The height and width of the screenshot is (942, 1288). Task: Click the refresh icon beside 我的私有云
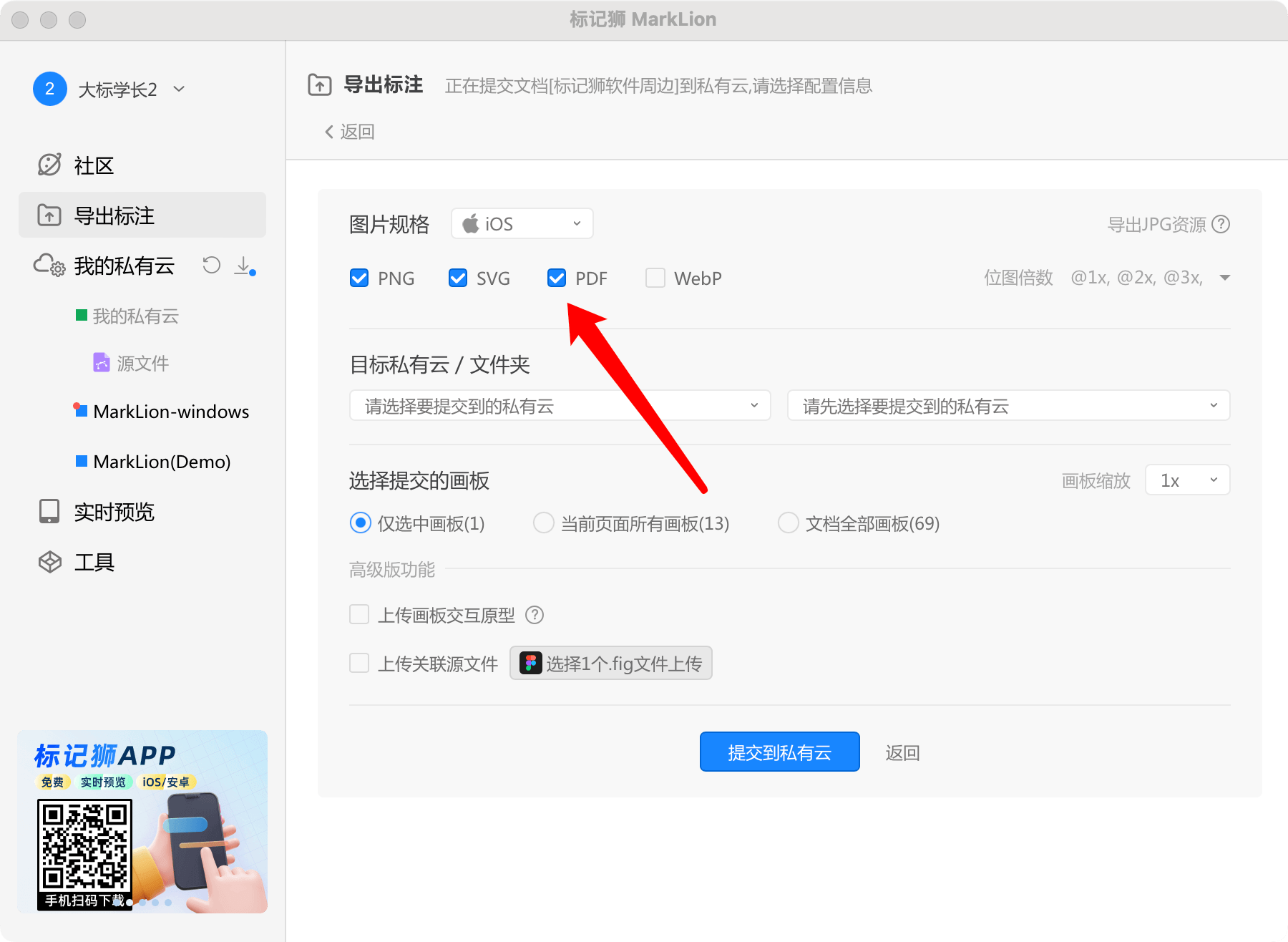click(x=211, y=266)
